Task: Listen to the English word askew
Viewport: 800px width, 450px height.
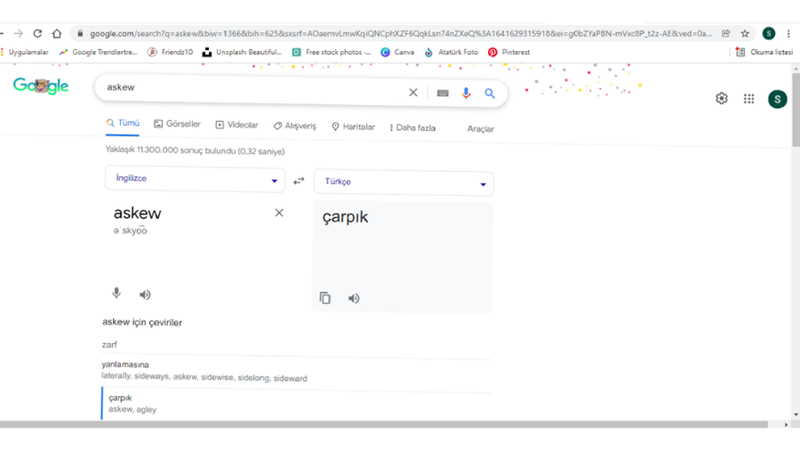Action: (145, 295)
